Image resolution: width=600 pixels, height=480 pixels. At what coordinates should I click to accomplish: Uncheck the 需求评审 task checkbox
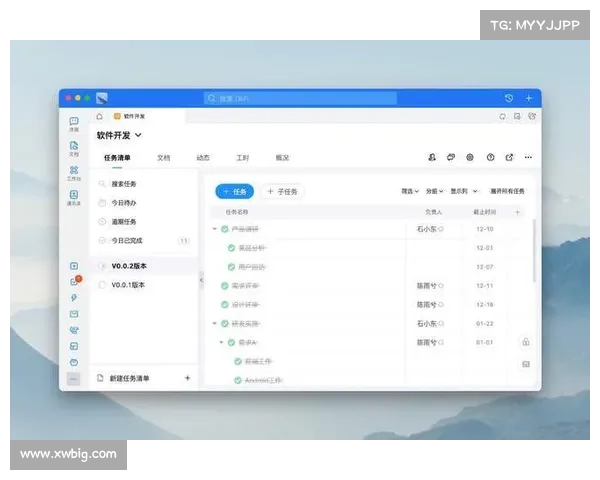(225, 286)
